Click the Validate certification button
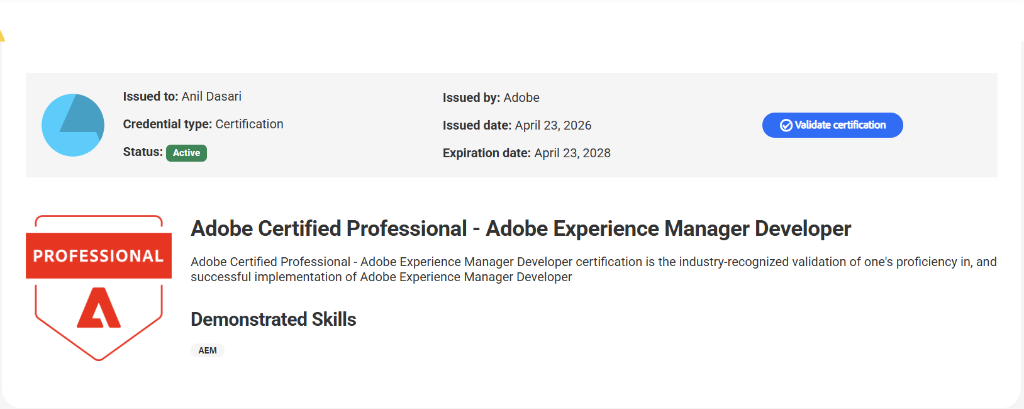 tap(832, 125)
